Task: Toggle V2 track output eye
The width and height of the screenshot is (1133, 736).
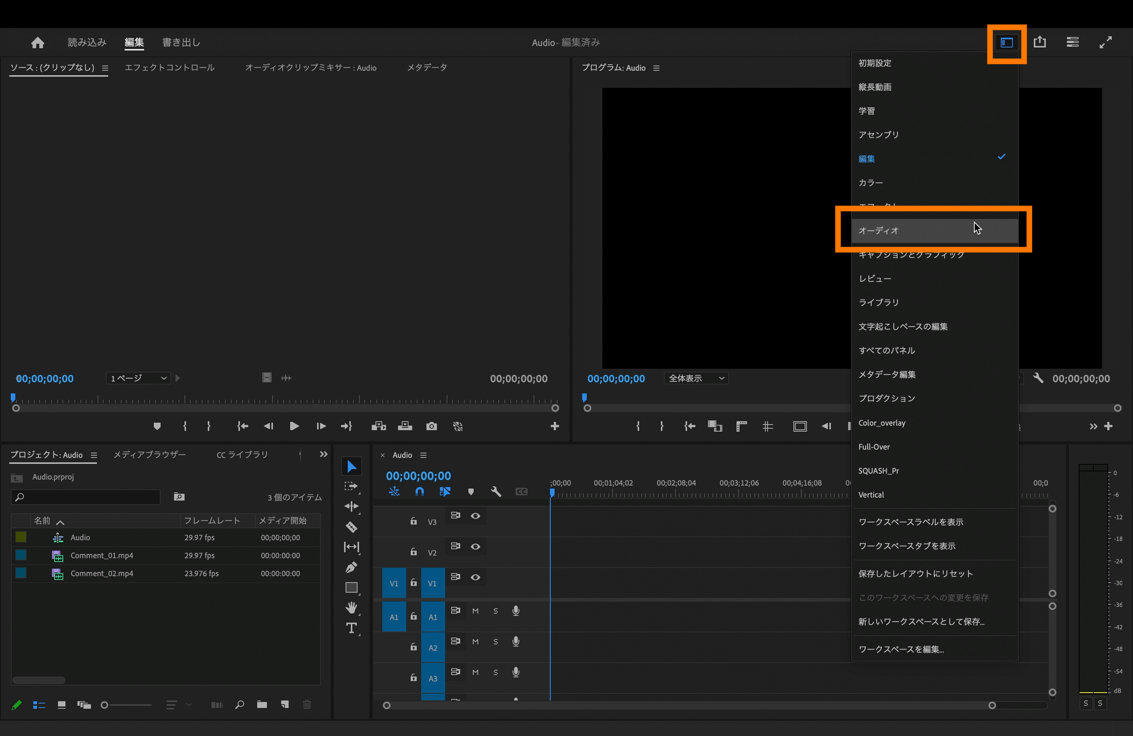Action: pyautogui.click(x=475, y=547)
